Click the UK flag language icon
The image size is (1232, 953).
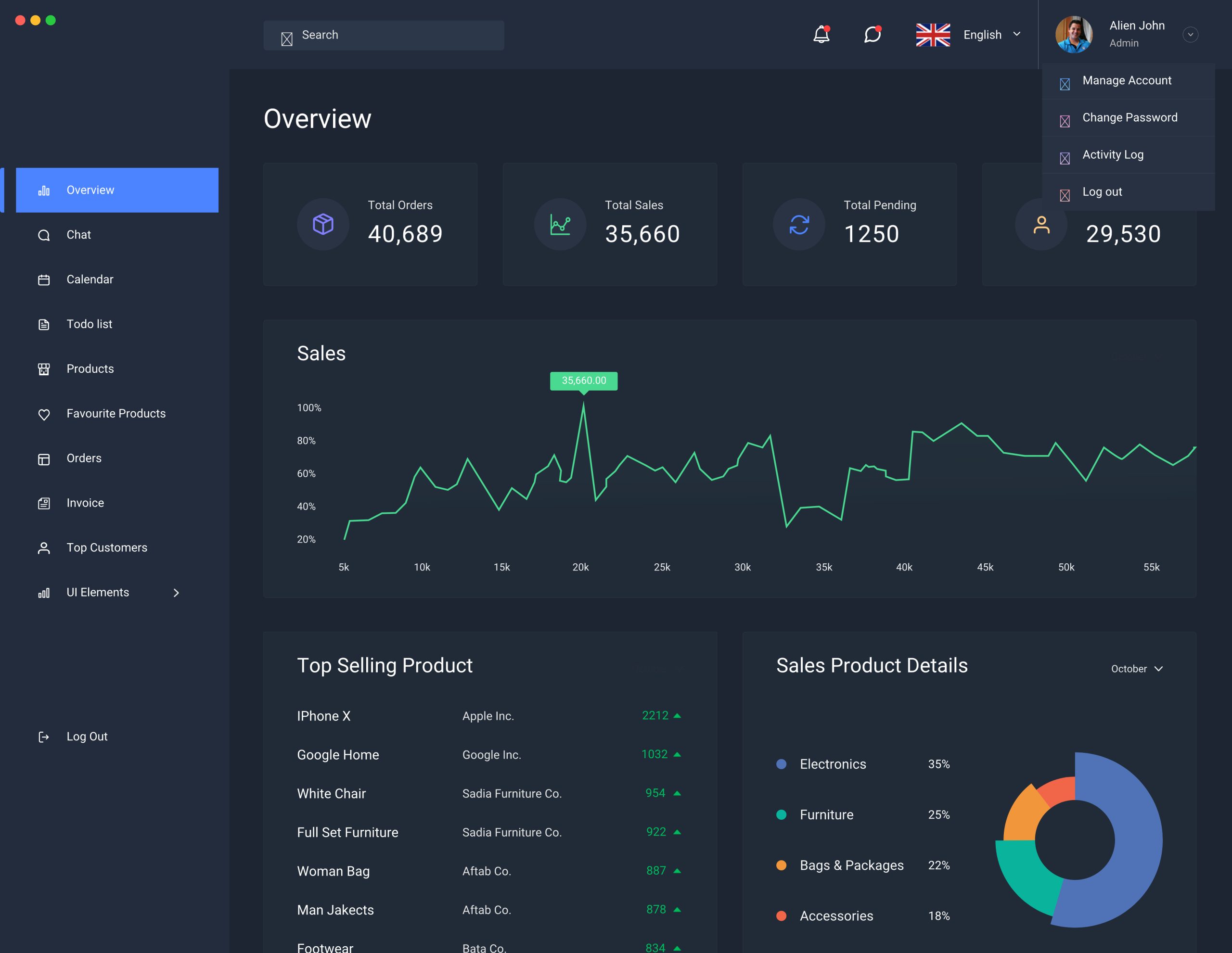point(933,35)
